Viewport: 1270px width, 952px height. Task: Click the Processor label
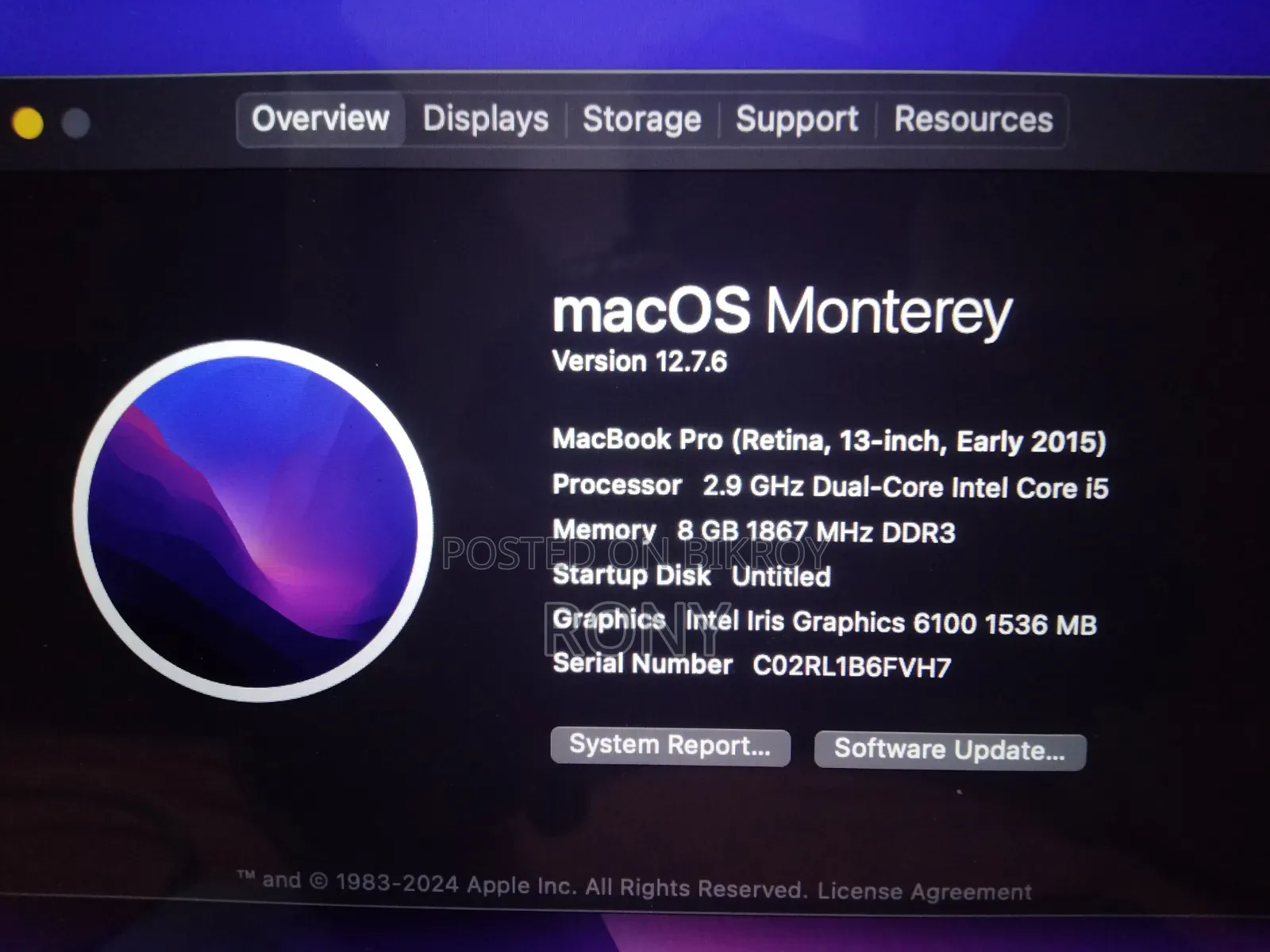click(x=617, y=485)
